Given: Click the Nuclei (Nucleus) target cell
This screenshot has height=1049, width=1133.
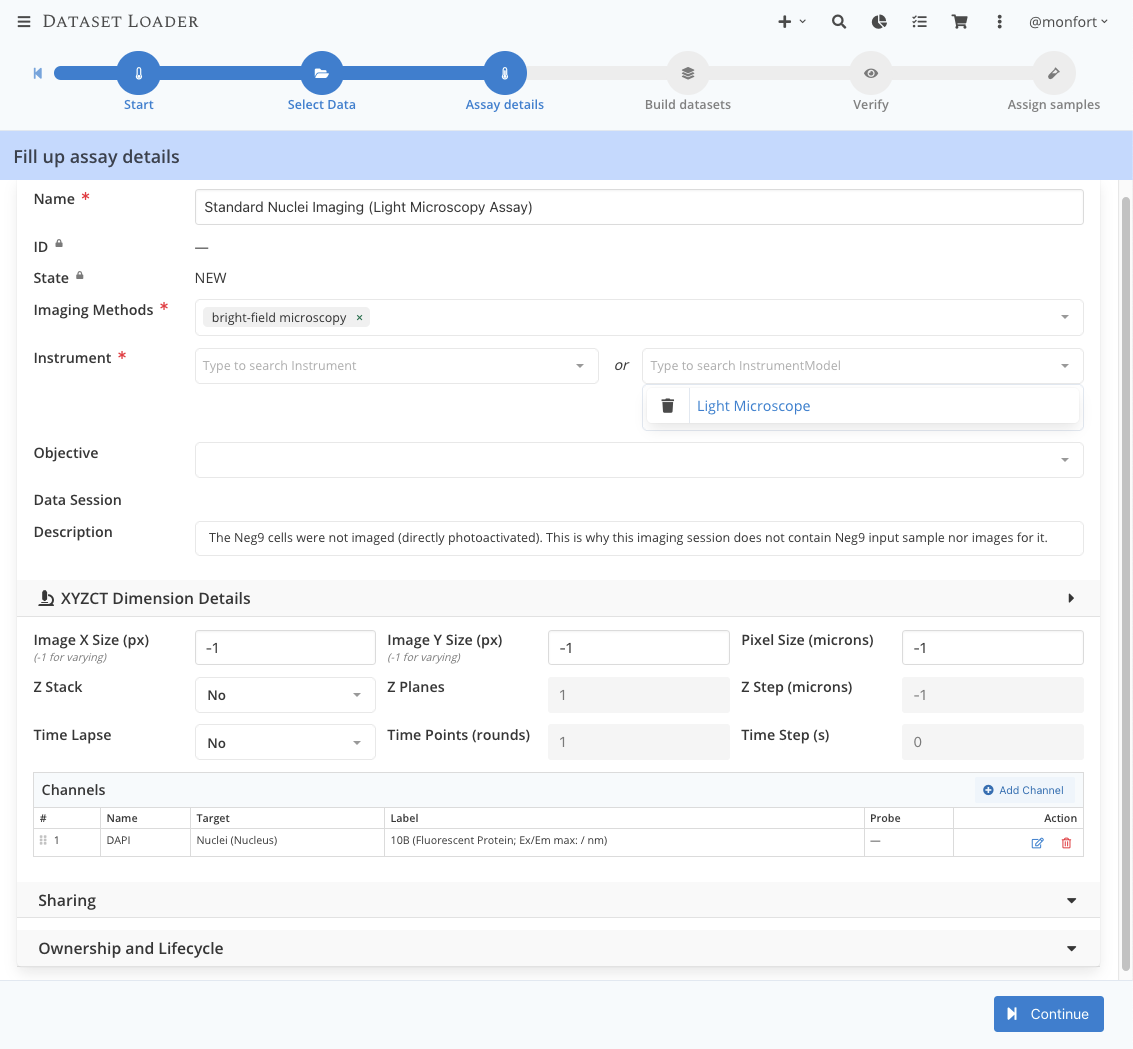Looking at the screenshot, I should tap(287, 841).
